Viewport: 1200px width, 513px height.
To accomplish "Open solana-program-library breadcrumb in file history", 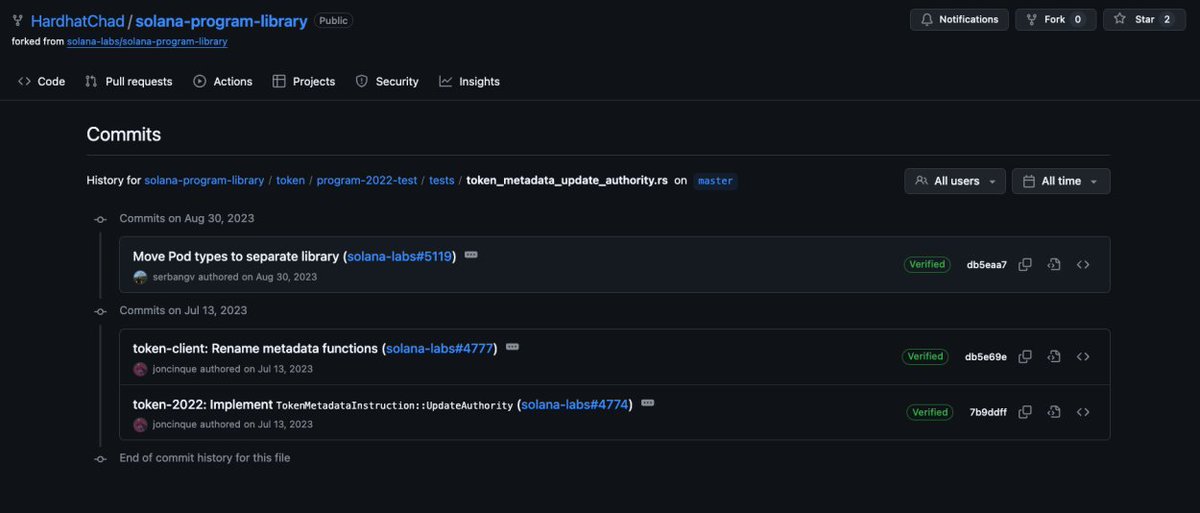I will (204, 181).
